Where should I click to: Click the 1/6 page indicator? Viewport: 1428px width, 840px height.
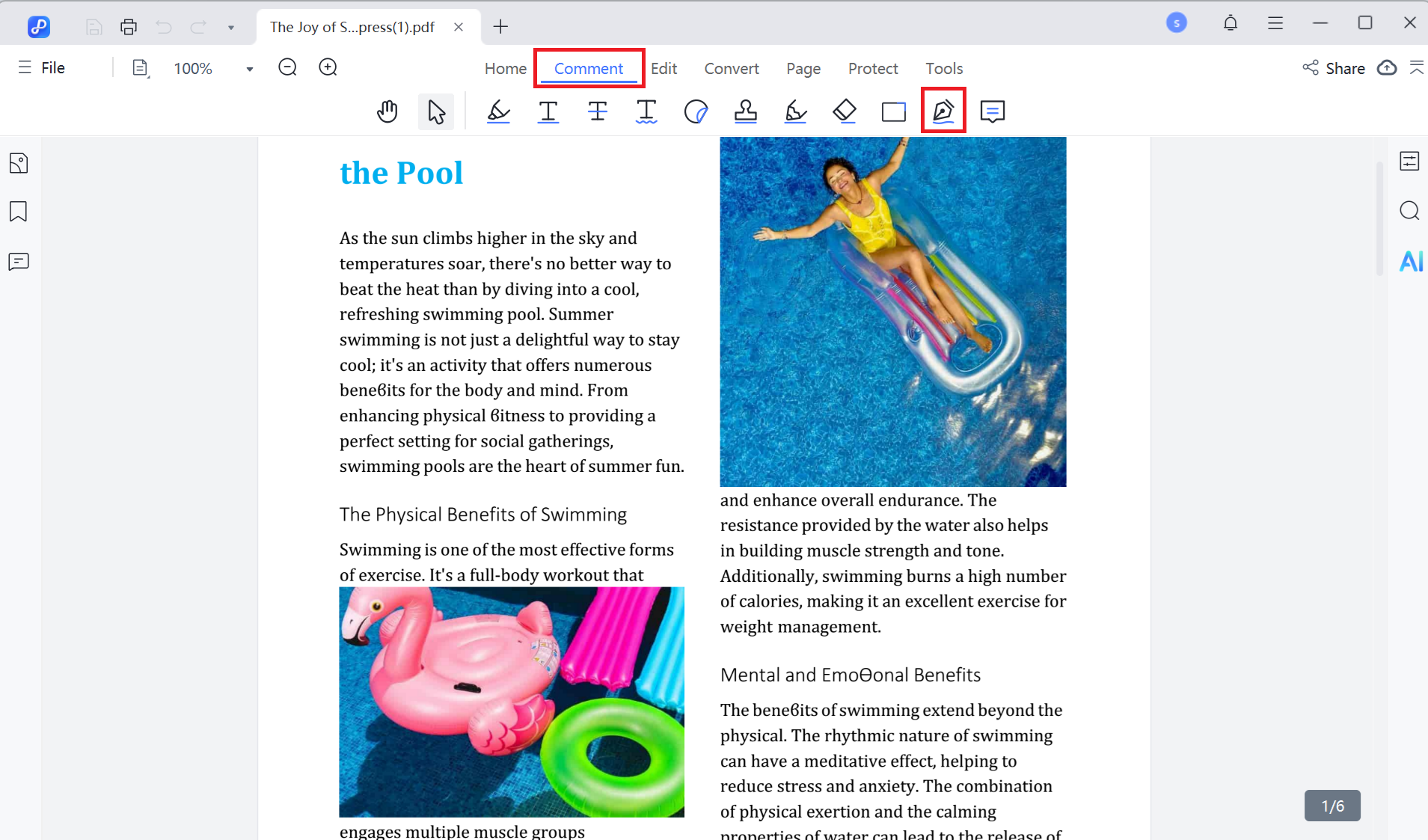(1332, 806)
